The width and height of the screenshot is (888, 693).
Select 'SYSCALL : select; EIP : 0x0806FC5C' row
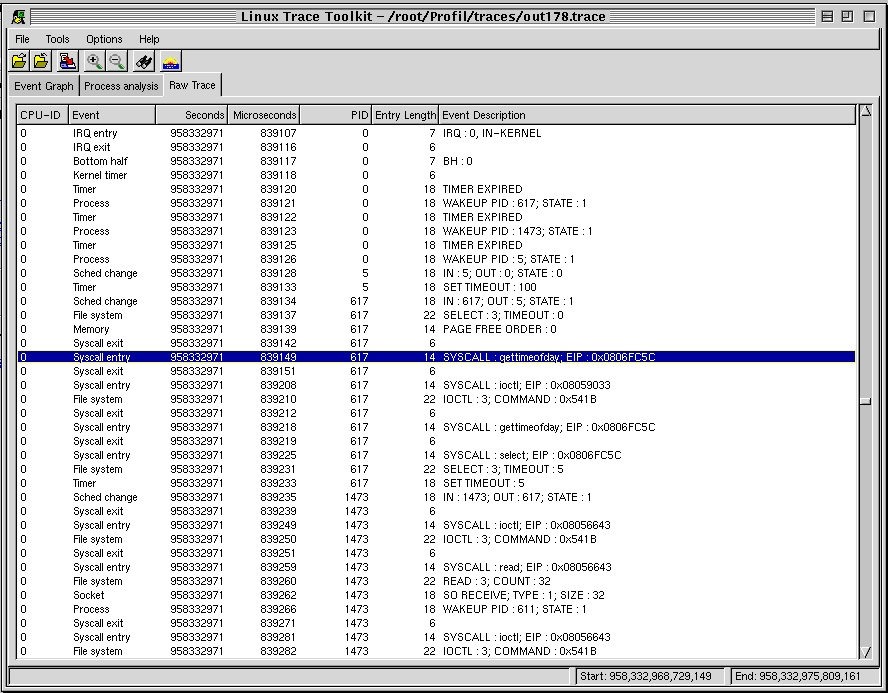pos(436,455)
